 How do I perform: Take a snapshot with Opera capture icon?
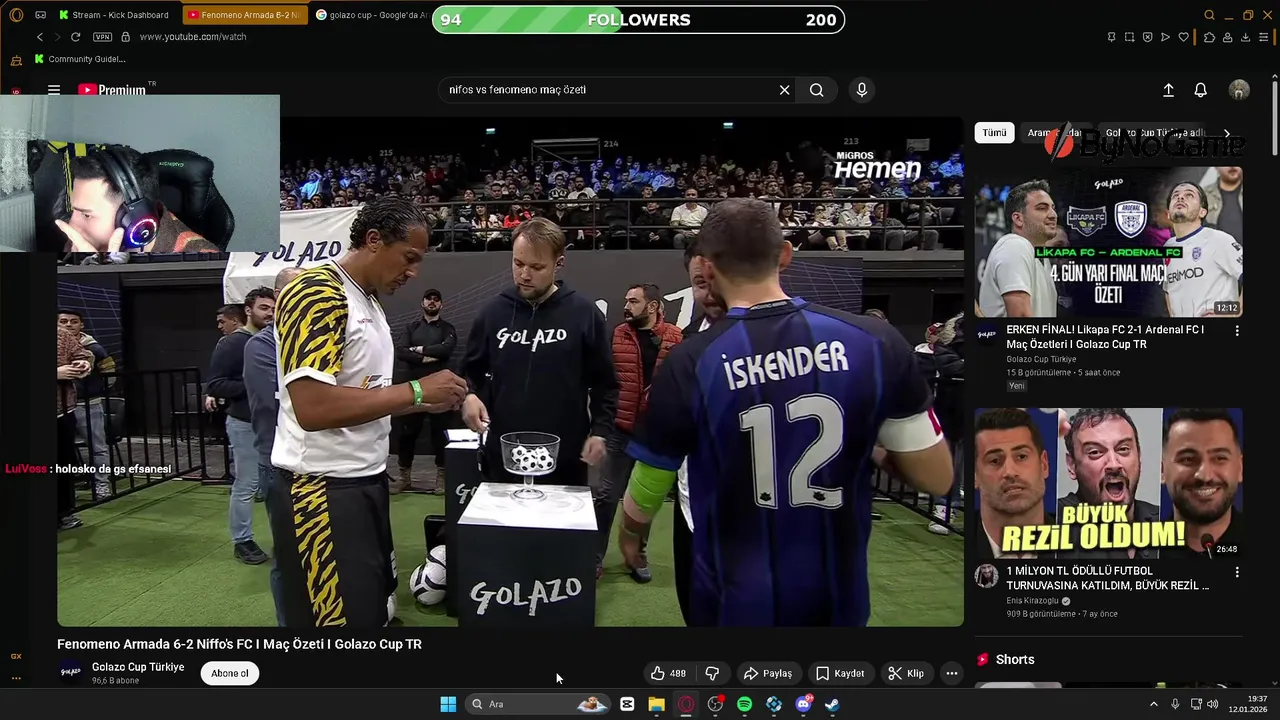click(1129, 37)
